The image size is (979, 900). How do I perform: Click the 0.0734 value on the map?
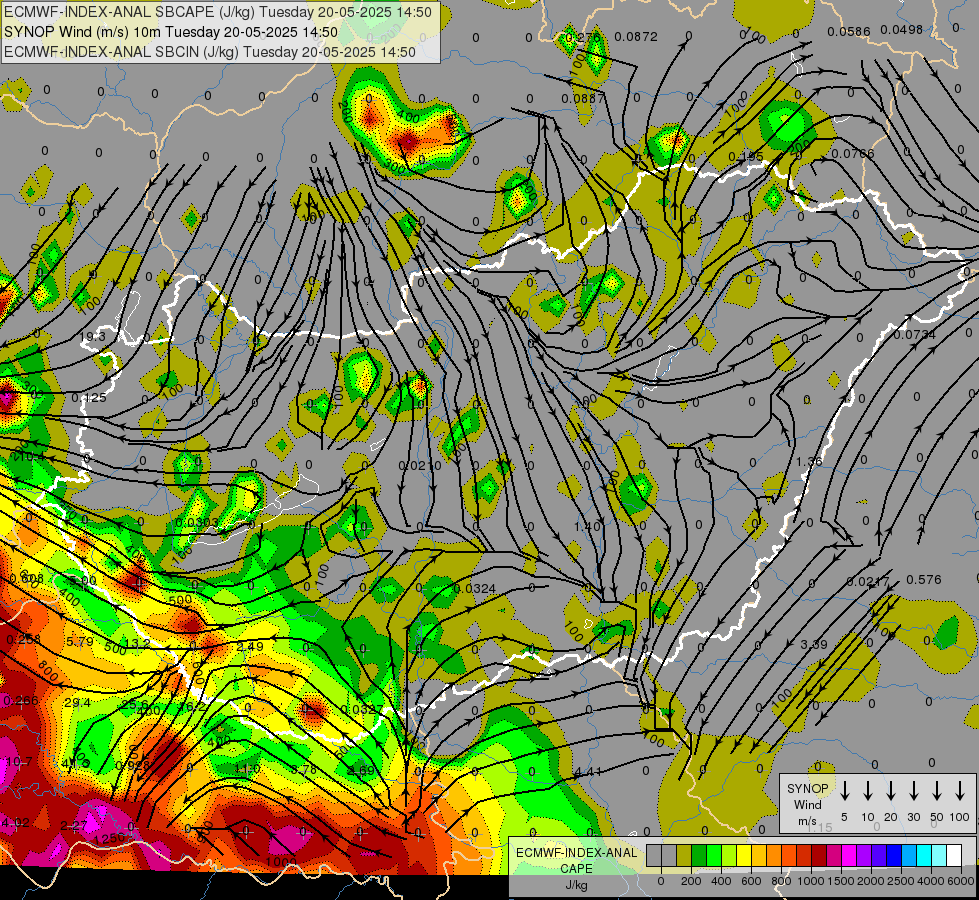coord(915,335)
